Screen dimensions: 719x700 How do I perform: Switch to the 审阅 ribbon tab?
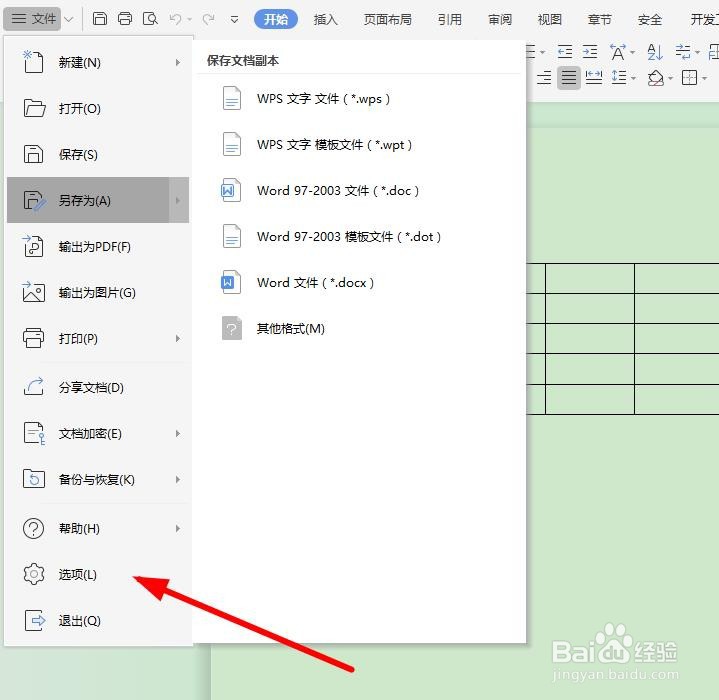[x=500, y=19]
